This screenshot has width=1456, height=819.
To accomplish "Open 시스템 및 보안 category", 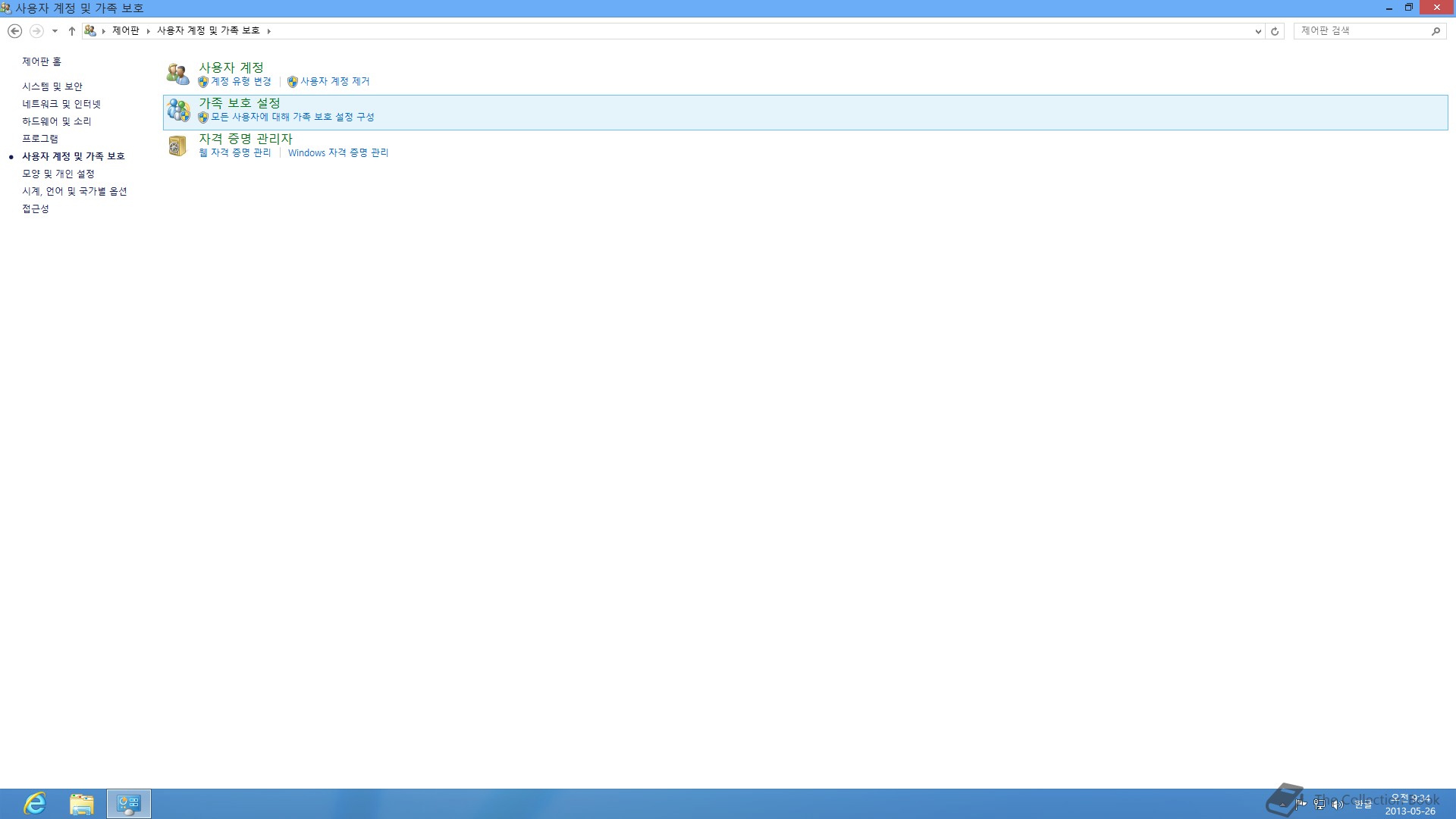I will coord(52,86).
